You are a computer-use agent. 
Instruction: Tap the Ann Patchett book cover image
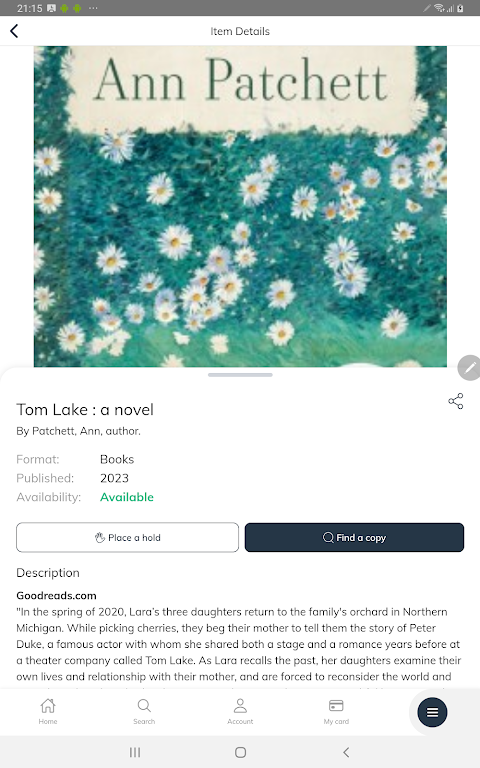(x=240, y=206)
